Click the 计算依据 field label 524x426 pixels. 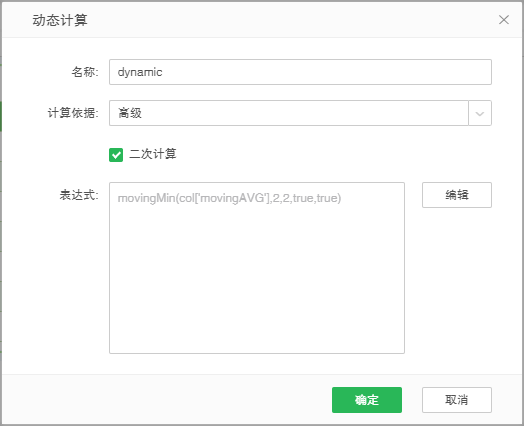73,113
